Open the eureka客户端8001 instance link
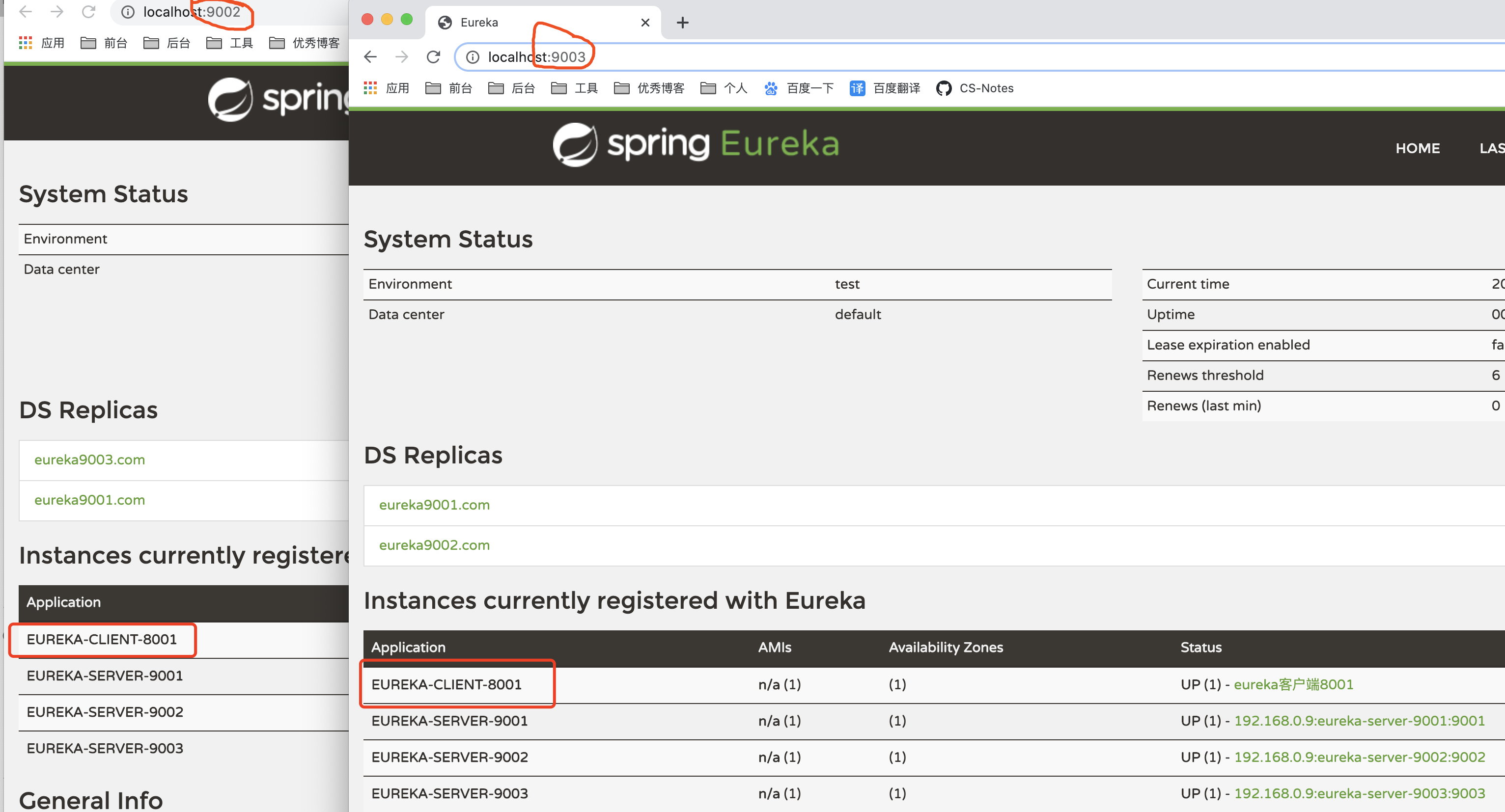 (x=1293, y=684)
